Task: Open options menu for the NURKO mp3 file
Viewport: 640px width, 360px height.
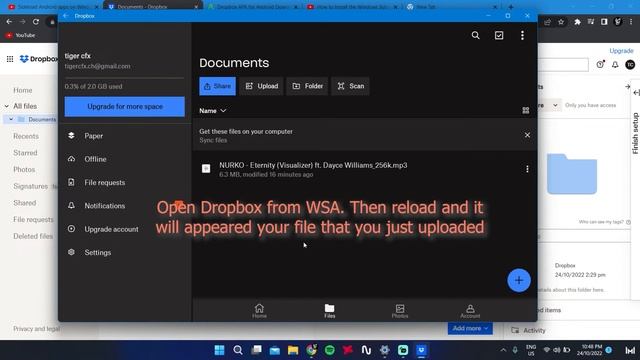Action: tap(527, 169)
